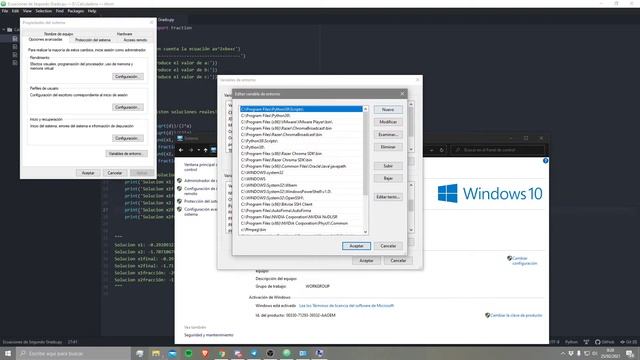Viewport: 640px width, 360px height.
Task: Select the C:\WINDOWS\system32 path entry
Action: click(301, 172)
